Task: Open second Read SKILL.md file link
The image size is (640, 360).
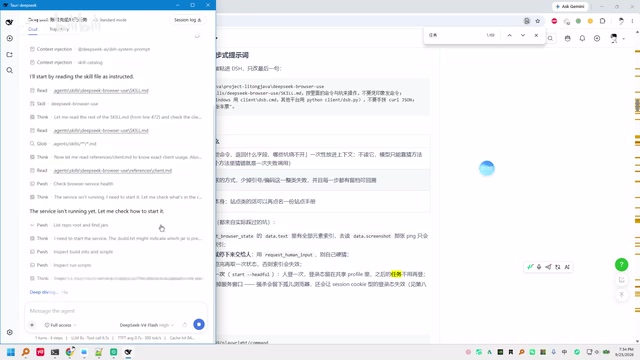Action: click(101, 131)
